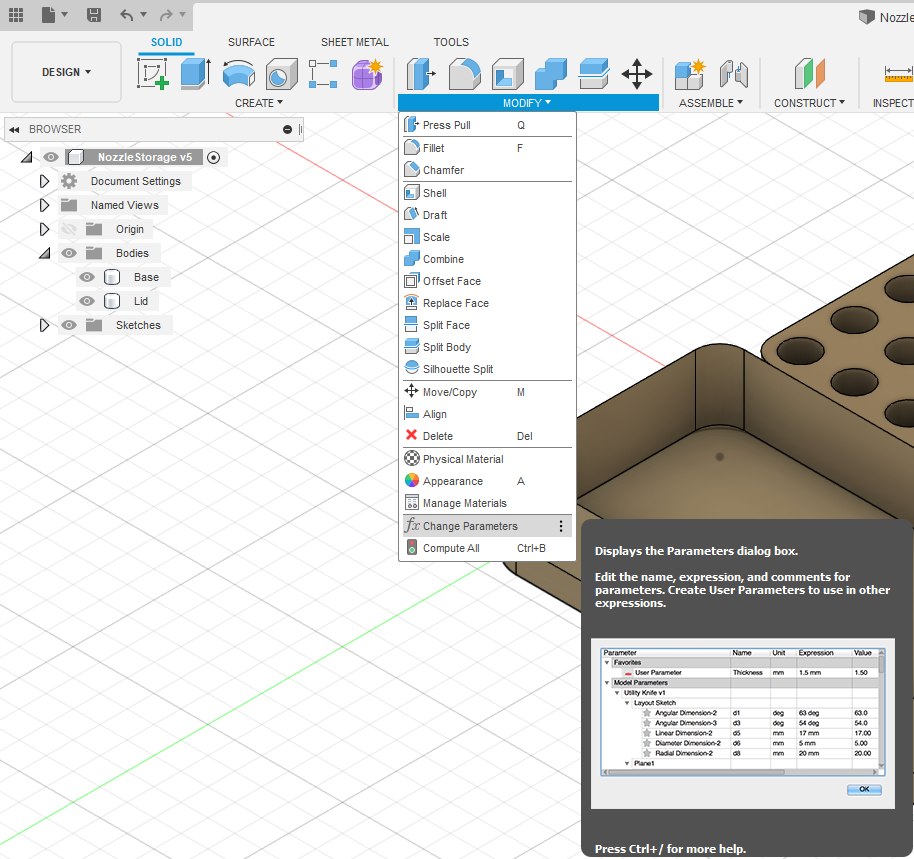914x859 pixels.
Task: Choose Offset Face menu entry
Action: [x=487, y=281]
